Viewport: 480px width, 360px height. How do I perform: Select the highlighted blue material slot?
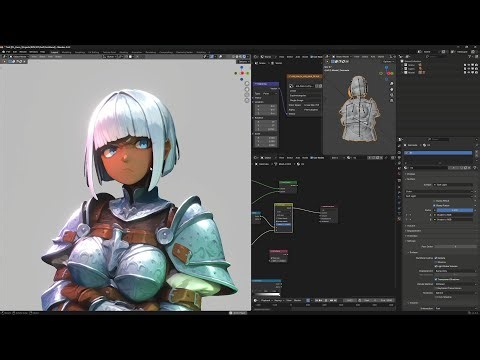[x=438, y=153]
